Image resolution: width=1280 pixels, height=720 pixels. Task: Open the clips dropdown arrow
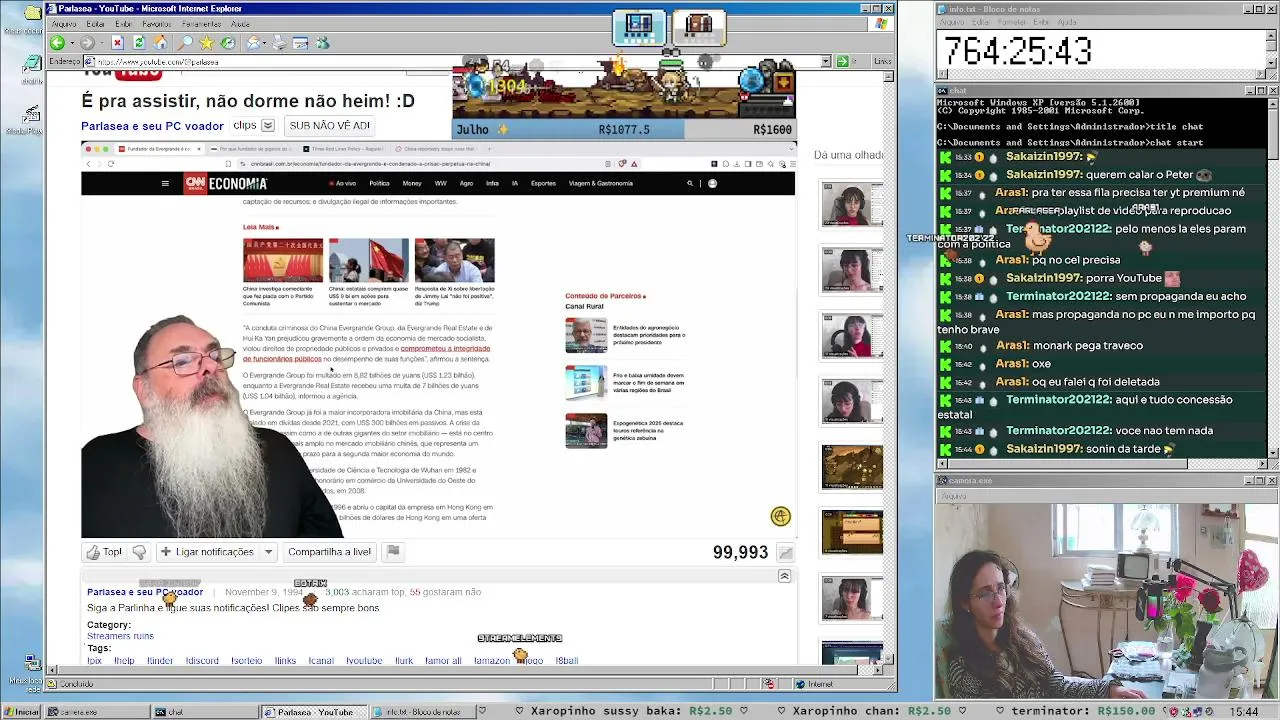tap(268, 126)
